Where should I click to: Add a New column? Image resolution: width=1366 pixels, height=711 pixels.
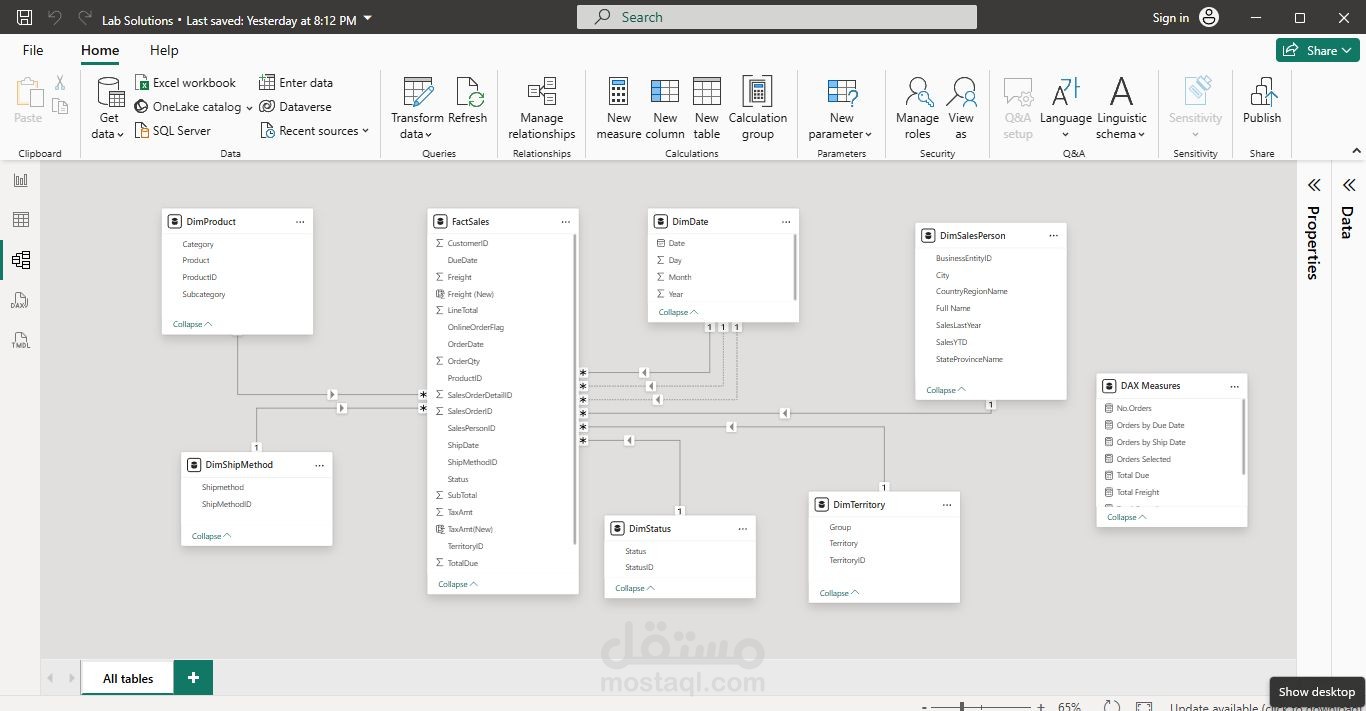point(665,108)
